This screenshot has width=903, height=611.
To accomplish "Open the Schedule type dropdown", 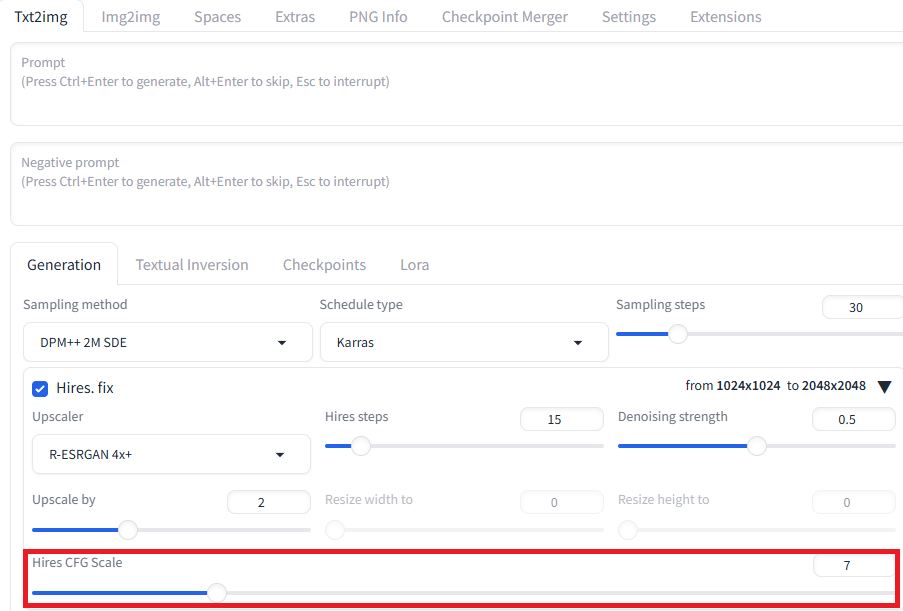I will [x=464, y=342].
